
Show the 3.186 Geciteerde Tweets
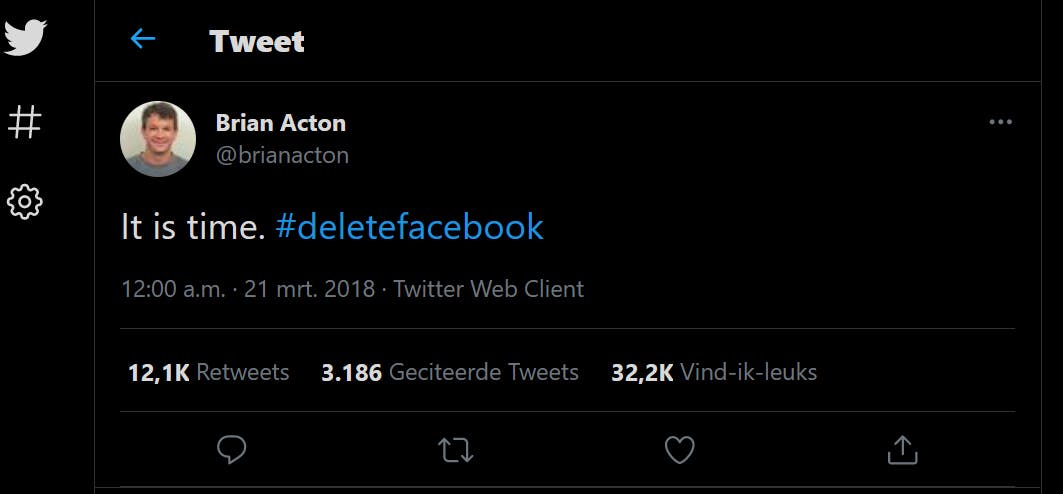[450, 373]
